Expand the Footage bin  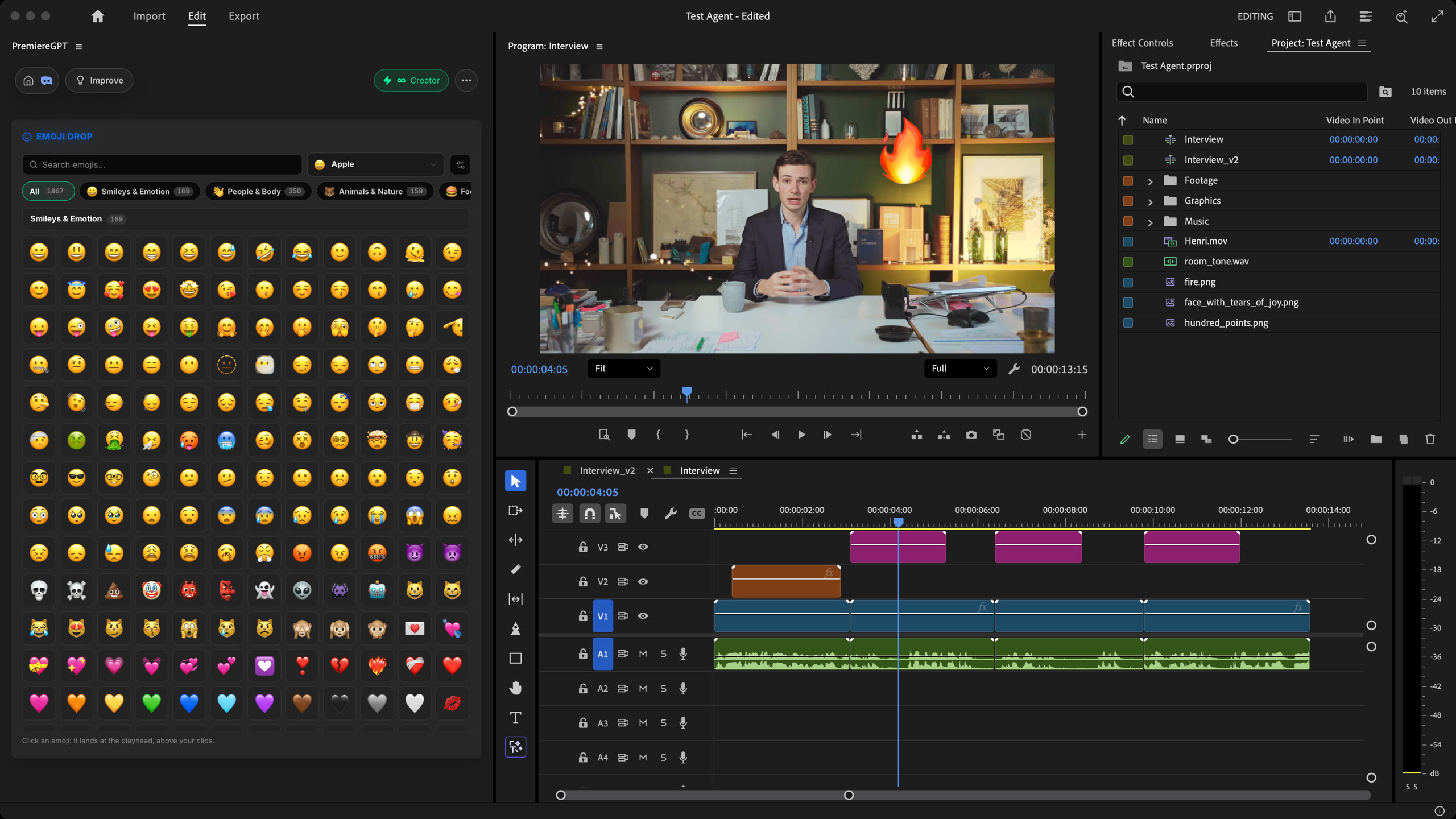click(1150, 181)
